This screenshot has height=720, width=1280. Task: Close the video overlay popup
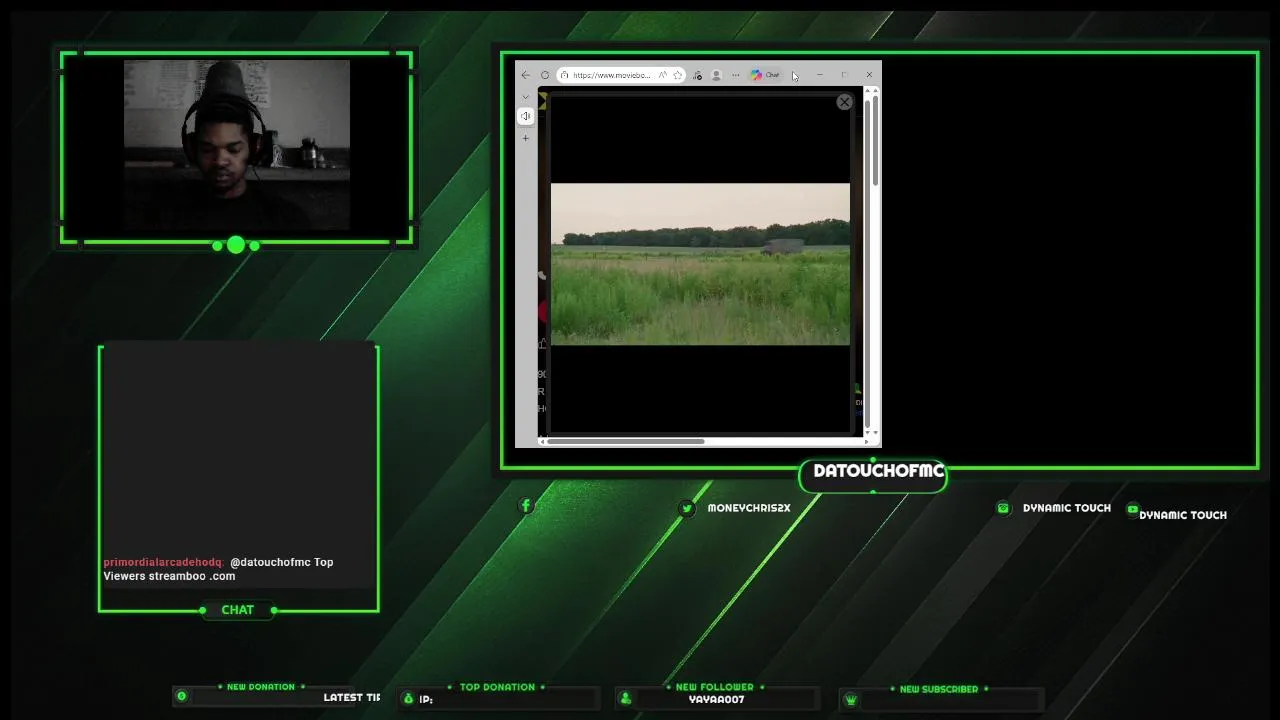[x=844, y=102]
